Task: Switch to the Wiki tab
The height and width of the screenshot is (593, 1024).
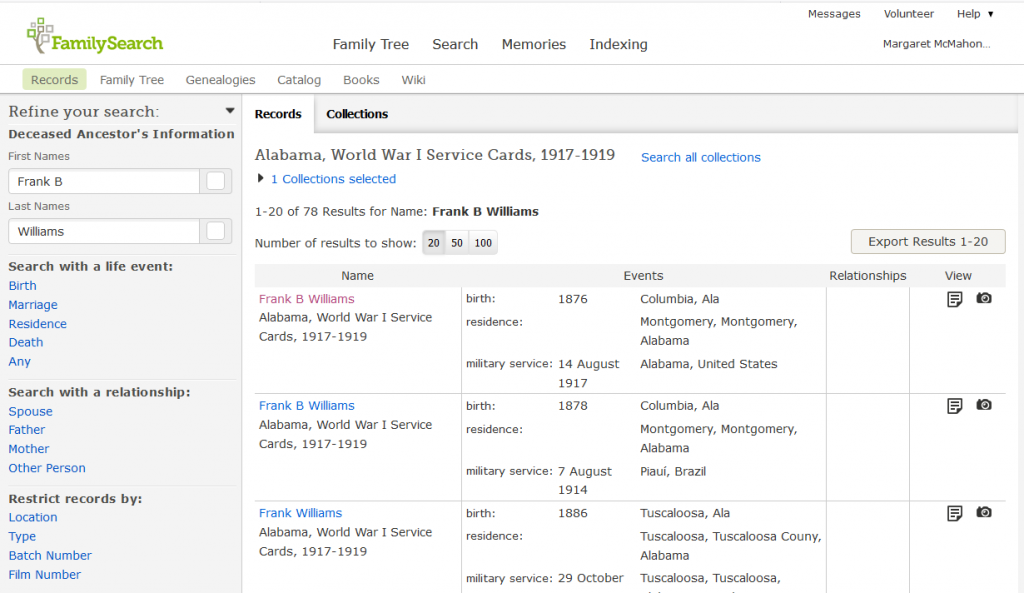Action: pyautogui.click(x=413, y=80)
